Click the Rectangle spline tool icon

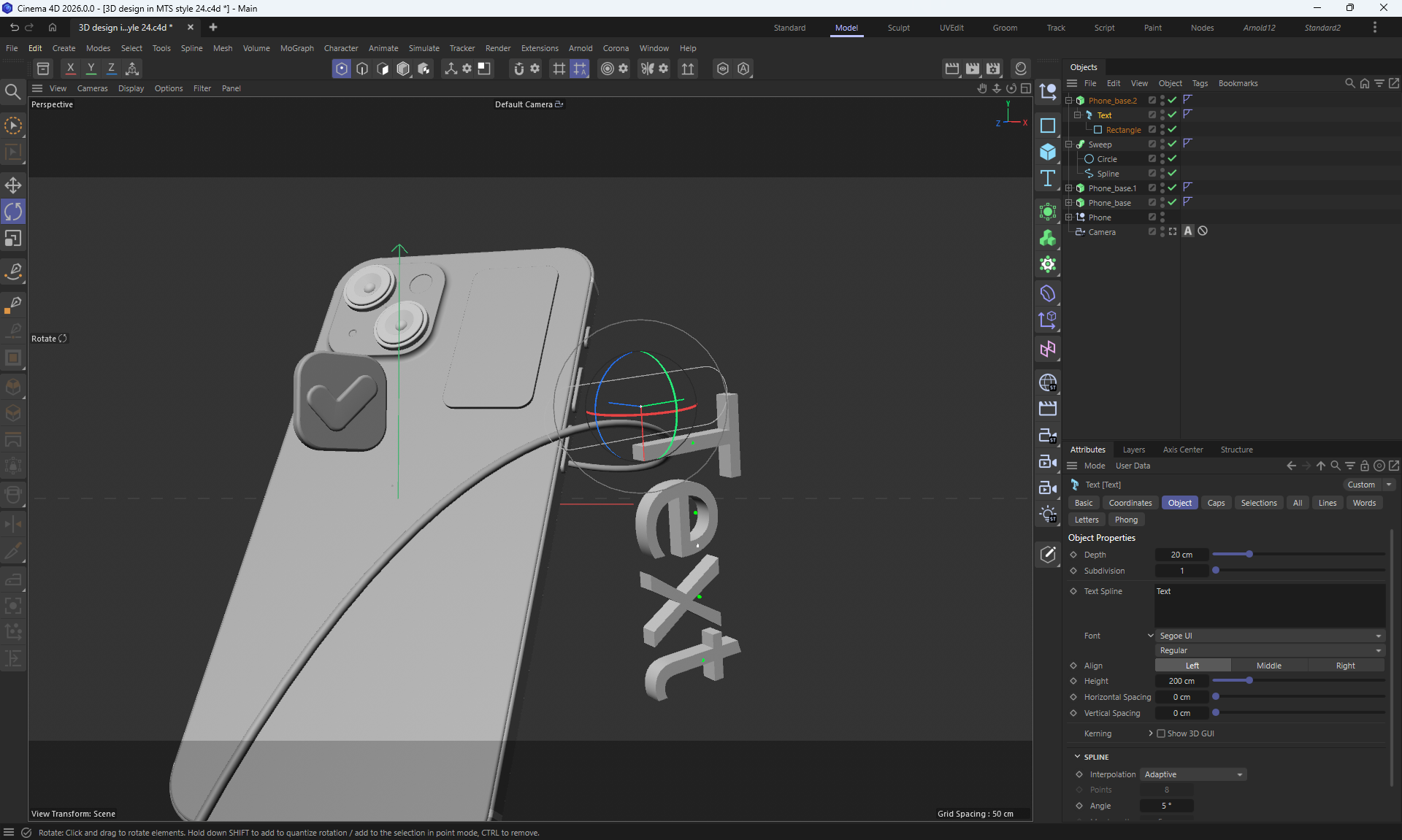click(1048, 126)
